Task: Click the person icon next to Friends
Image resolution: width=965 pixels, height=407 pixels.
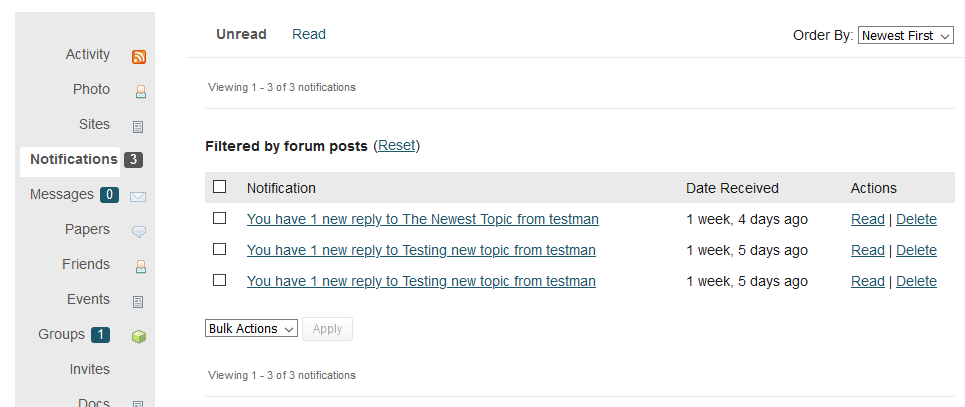Action: [140, 267]
